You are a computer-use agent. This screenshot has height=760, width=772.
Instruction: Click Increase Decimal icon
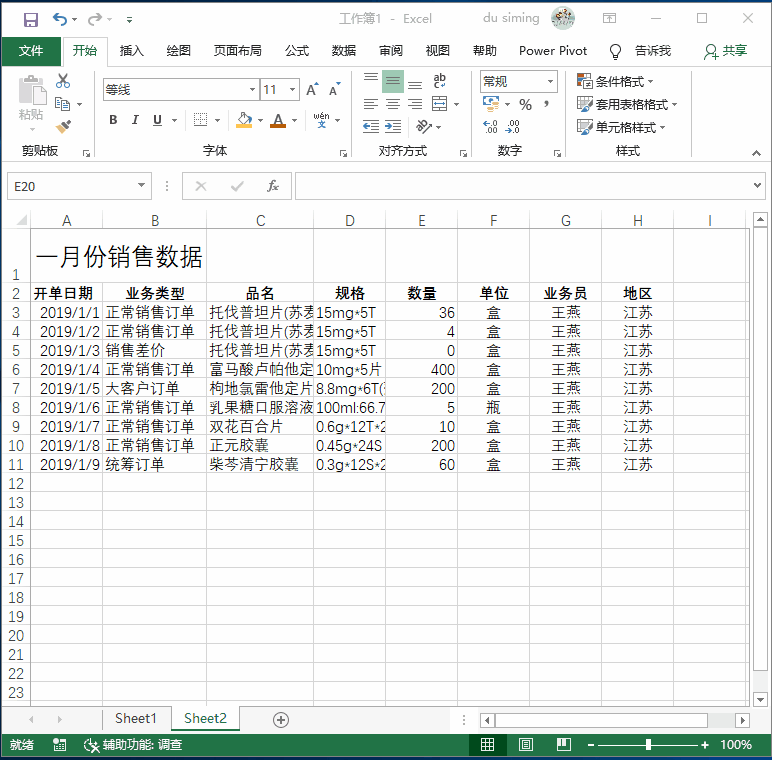click(490, 127)
